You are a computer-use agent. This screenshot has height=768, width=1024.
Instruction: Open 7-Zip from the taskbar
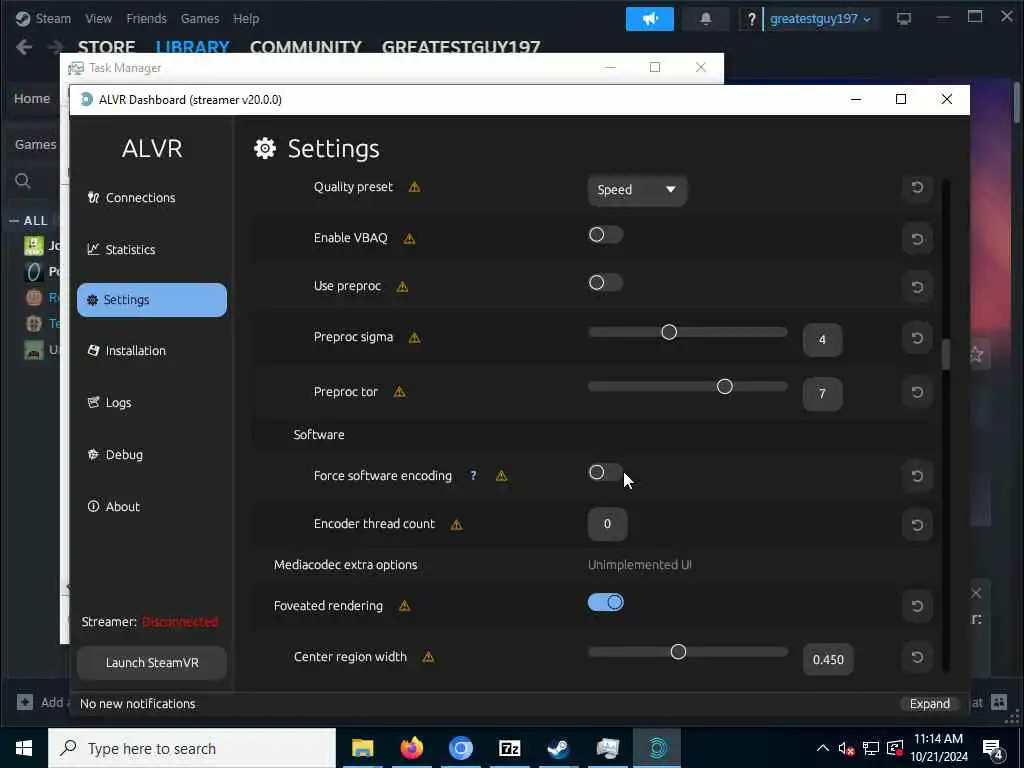(x=509, y=748)
